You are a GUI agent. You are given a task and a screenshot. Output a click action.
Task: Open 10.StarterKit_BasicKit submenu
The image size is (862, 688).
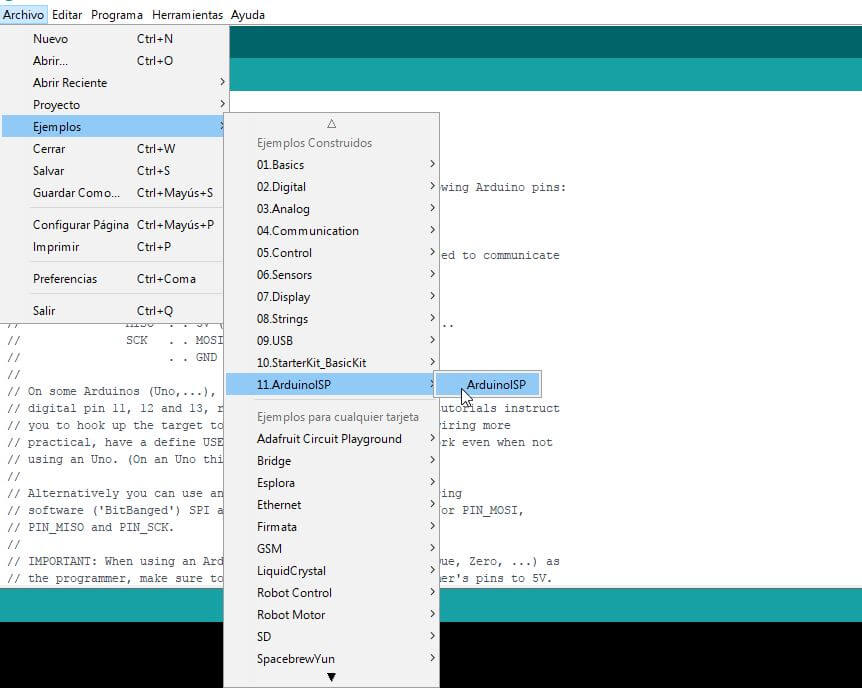[331, 363]
